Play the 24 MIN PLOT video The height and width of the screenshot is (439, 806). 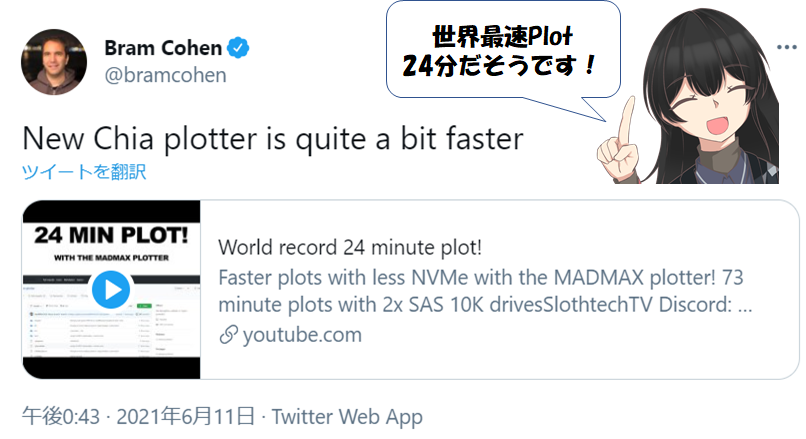click(111, 290)
